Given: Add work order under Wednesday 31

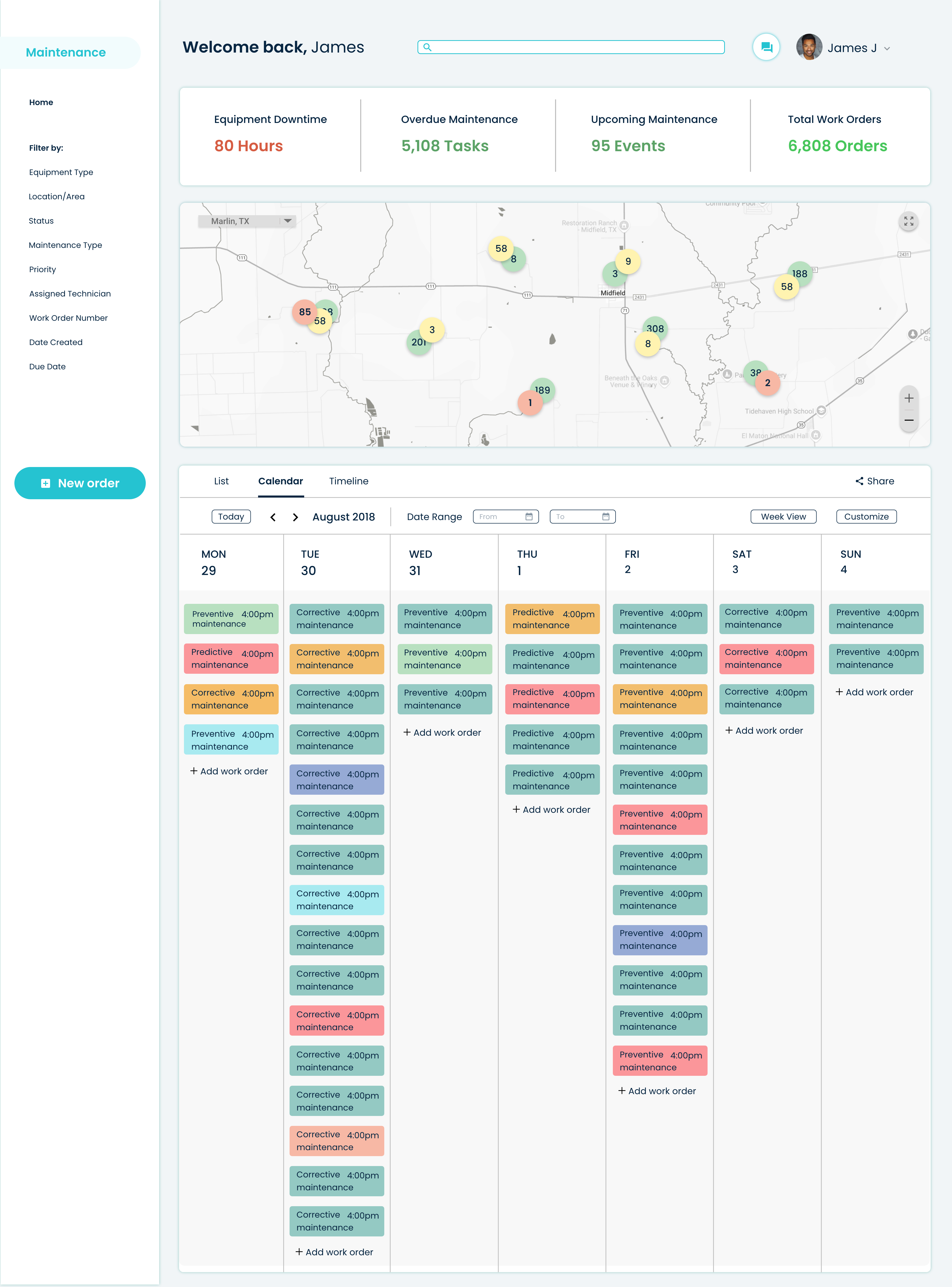Looking at the screenshot, I should [442, 733].
